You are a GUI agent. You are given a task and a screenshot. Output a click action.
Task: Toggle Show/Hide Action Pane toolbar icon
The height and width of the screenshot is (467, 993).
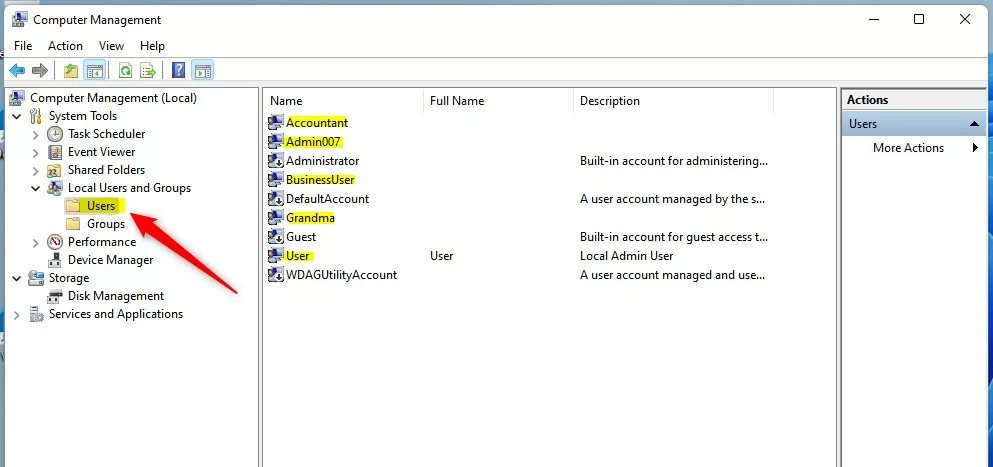203,70
